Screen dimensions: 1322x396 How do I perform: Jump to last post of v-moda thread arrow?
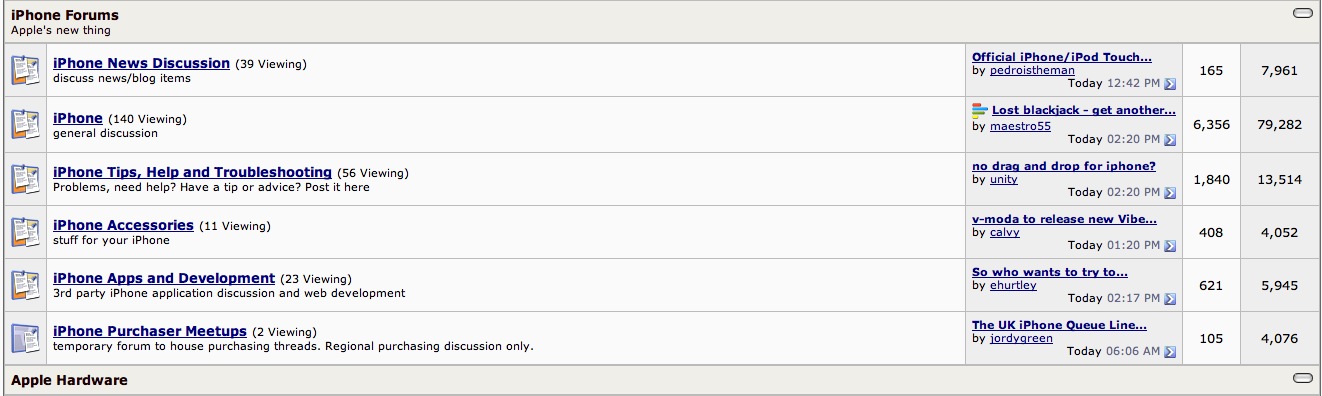[1170, 246]
